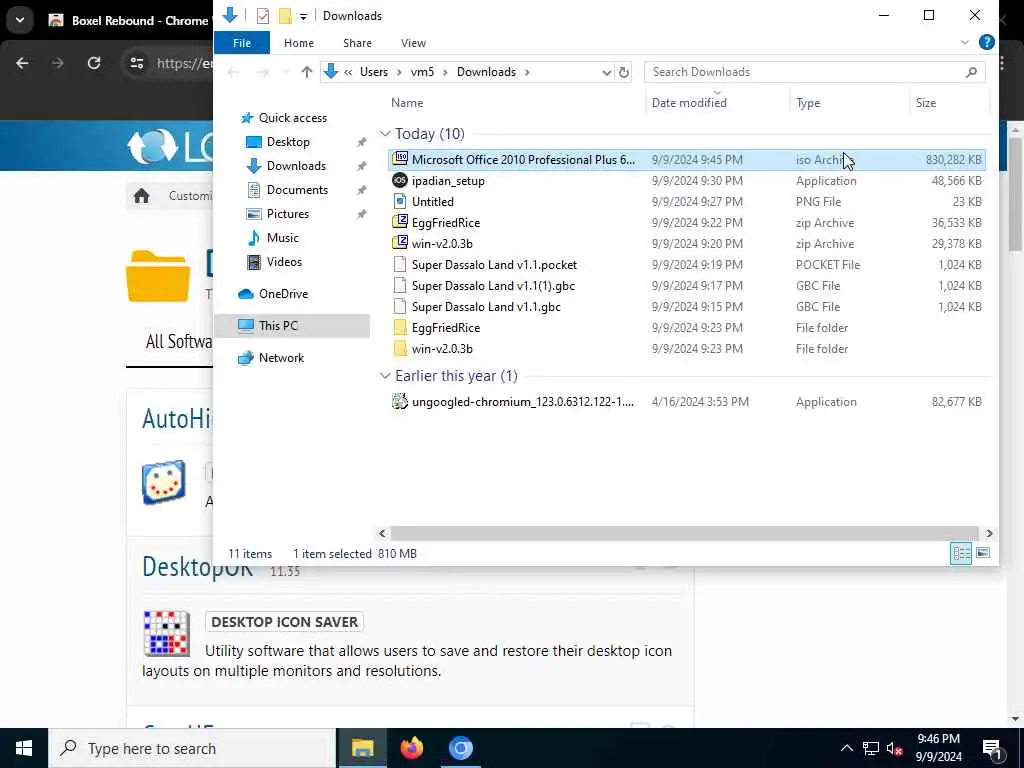The width and height of the screenshot is (1024, 768).
Task: Open Firefox from the taskbar
Action: pyautogui.click(x=411, y=748)
